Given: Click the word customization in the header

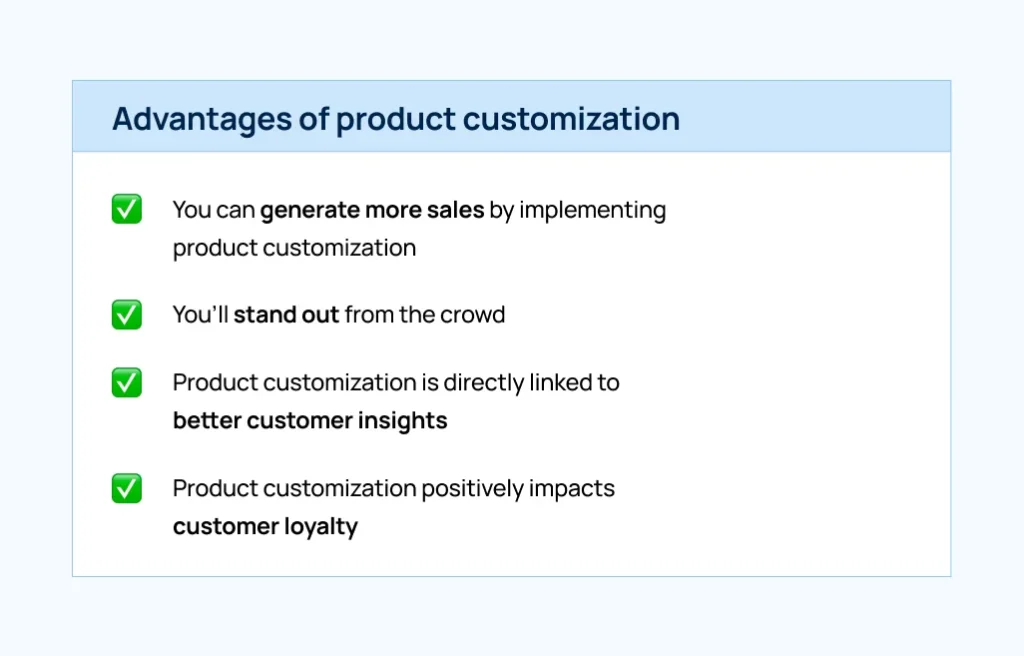Looking at the screenshot, I should click(571, 119).
